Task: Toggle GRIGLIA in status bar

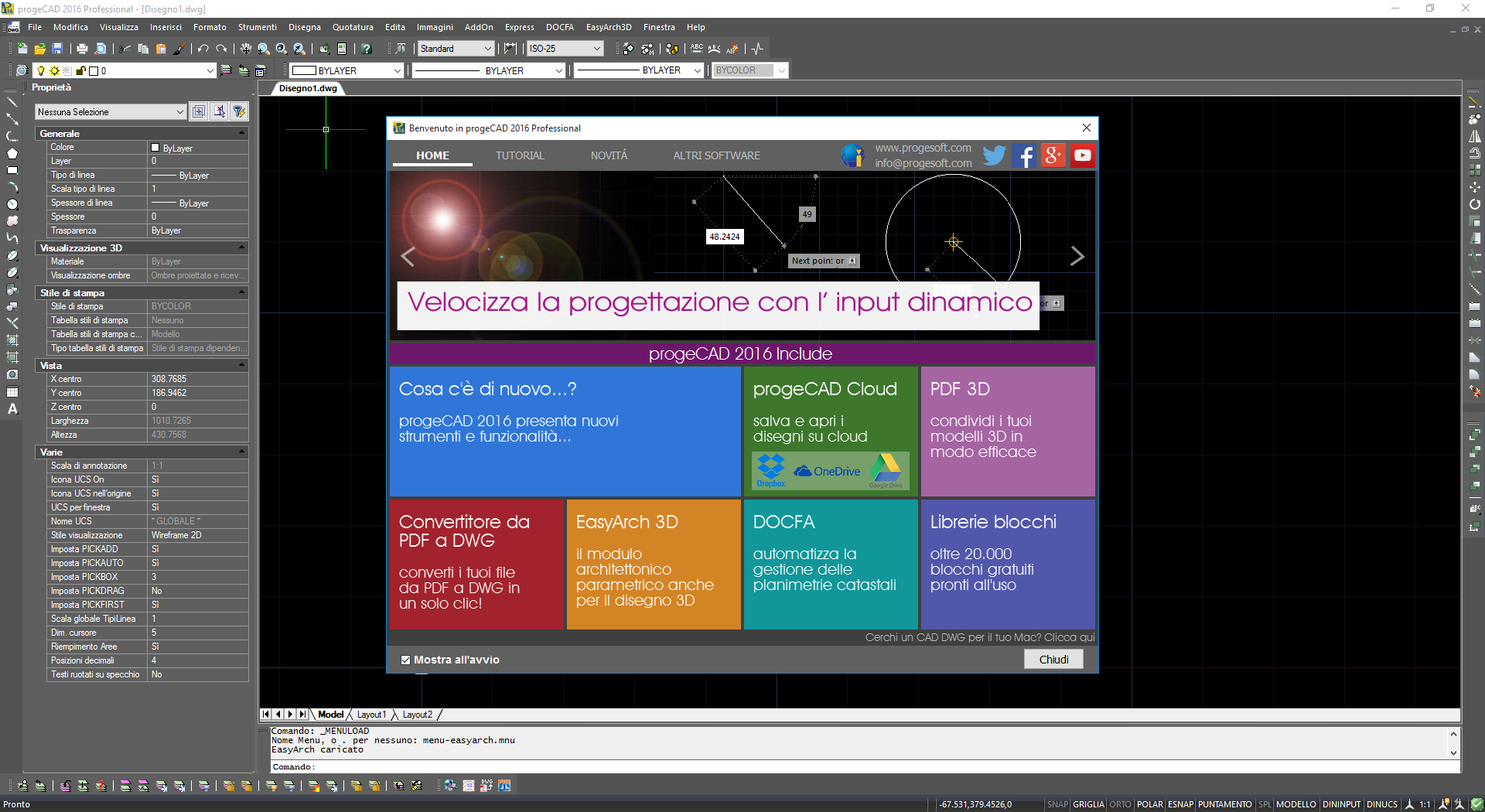Action: (1088, 804)
